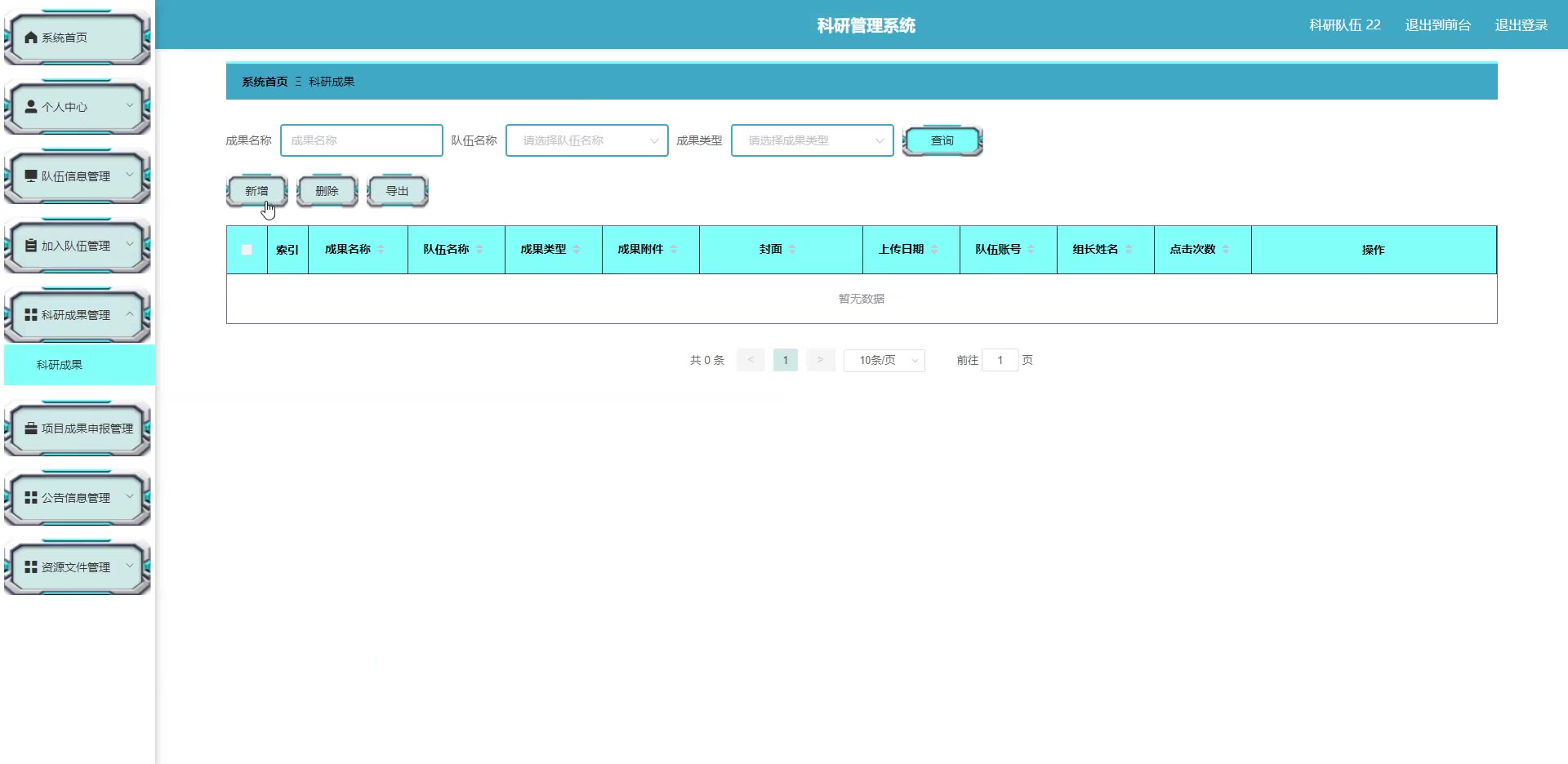Click the previous page arrow
This screenshot has height=764, width=1568.
[751, 360]
